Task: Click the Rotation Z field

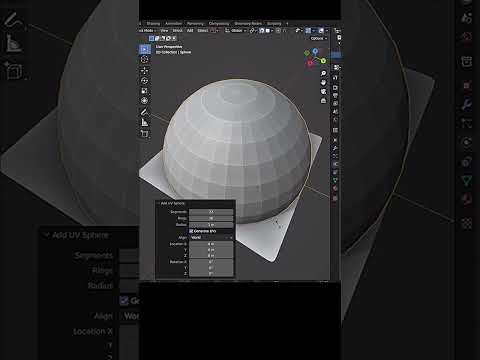Action: click(211, 274)
